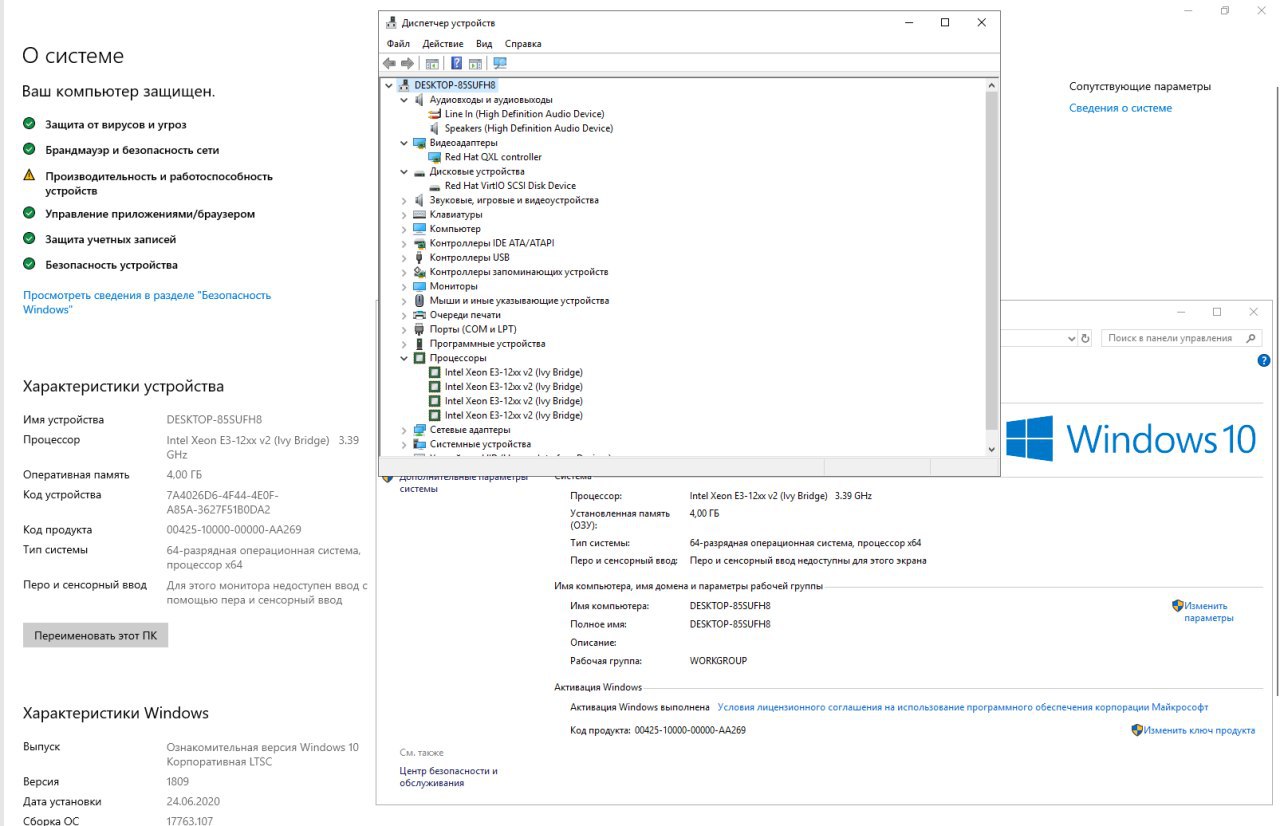Open Просмотреть сведения в разделе Безопасность Windows link

(147, 302)
